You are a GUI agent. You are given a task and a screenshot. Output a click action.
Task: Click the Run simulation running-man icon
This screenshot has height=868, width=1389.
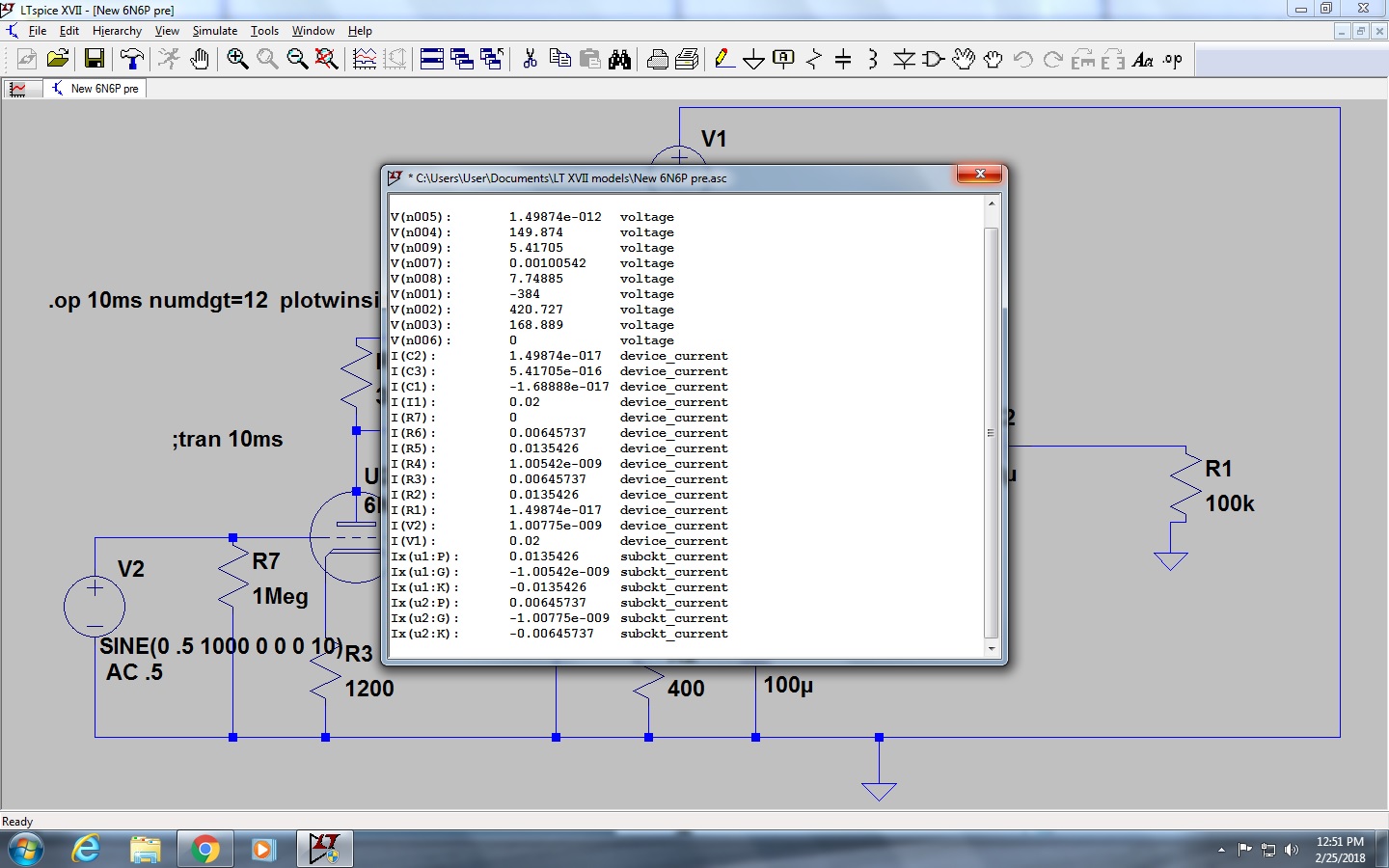169,60
